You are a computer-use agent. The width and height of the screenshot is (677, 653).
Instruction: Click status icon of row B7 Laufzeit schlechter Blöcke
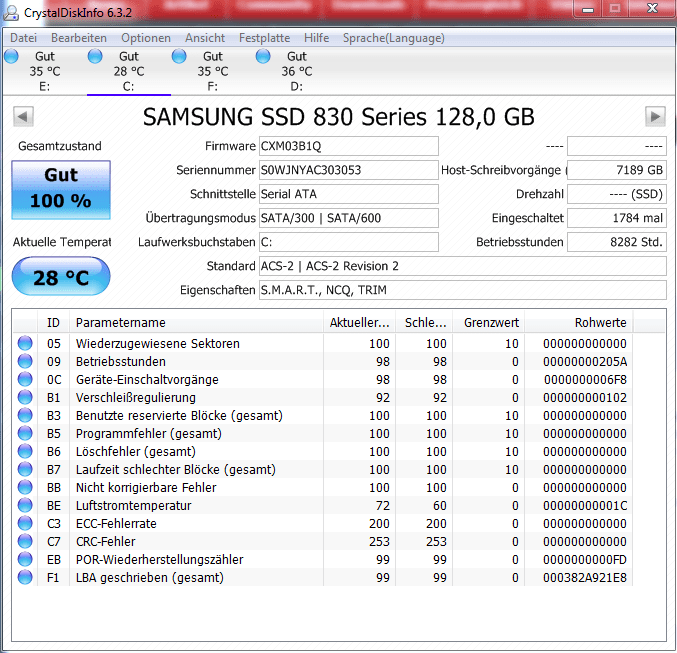25,469
